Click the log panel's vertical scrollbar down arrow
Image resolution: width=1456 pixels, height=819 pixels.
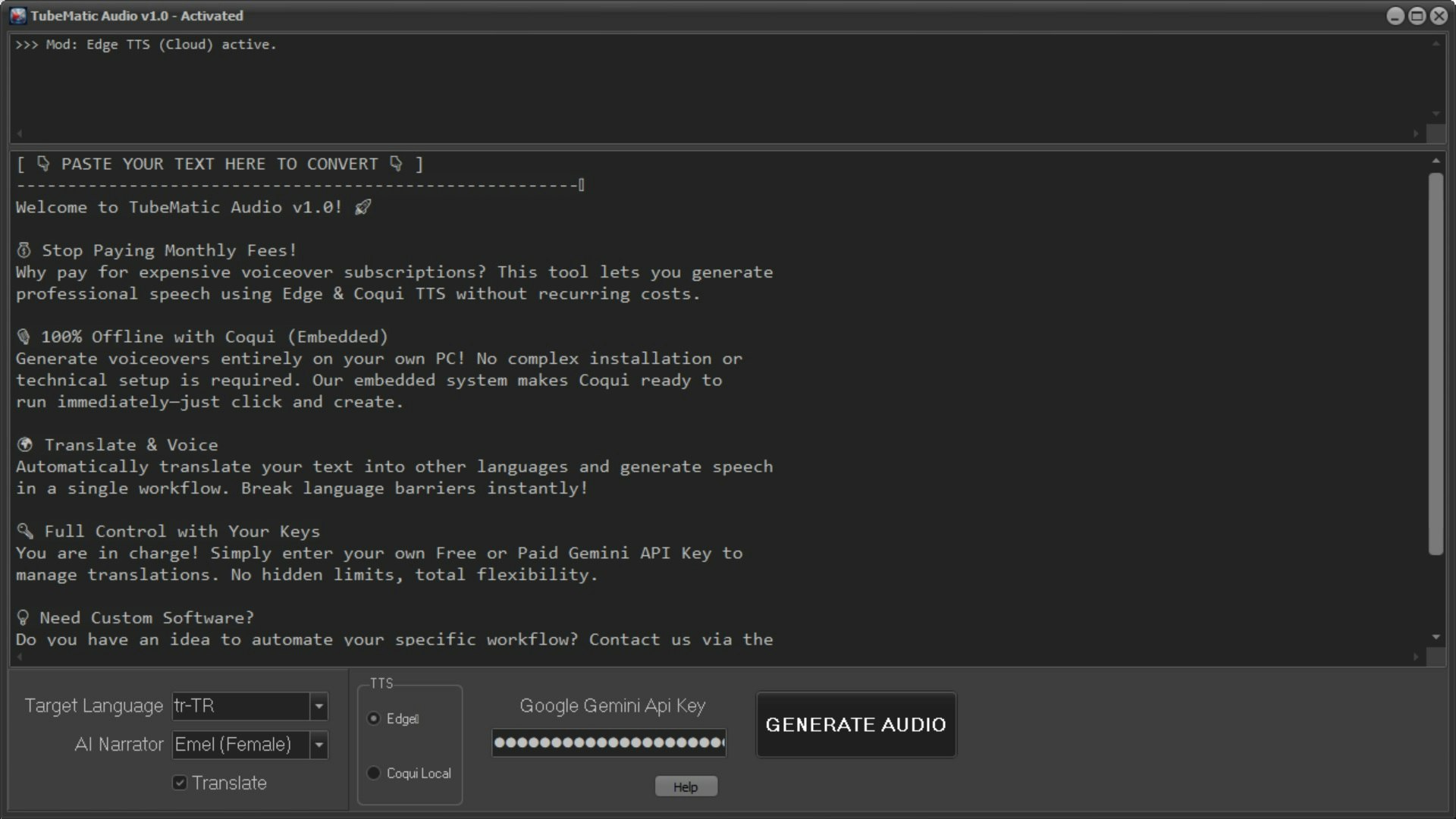[x=1436, y=114]
